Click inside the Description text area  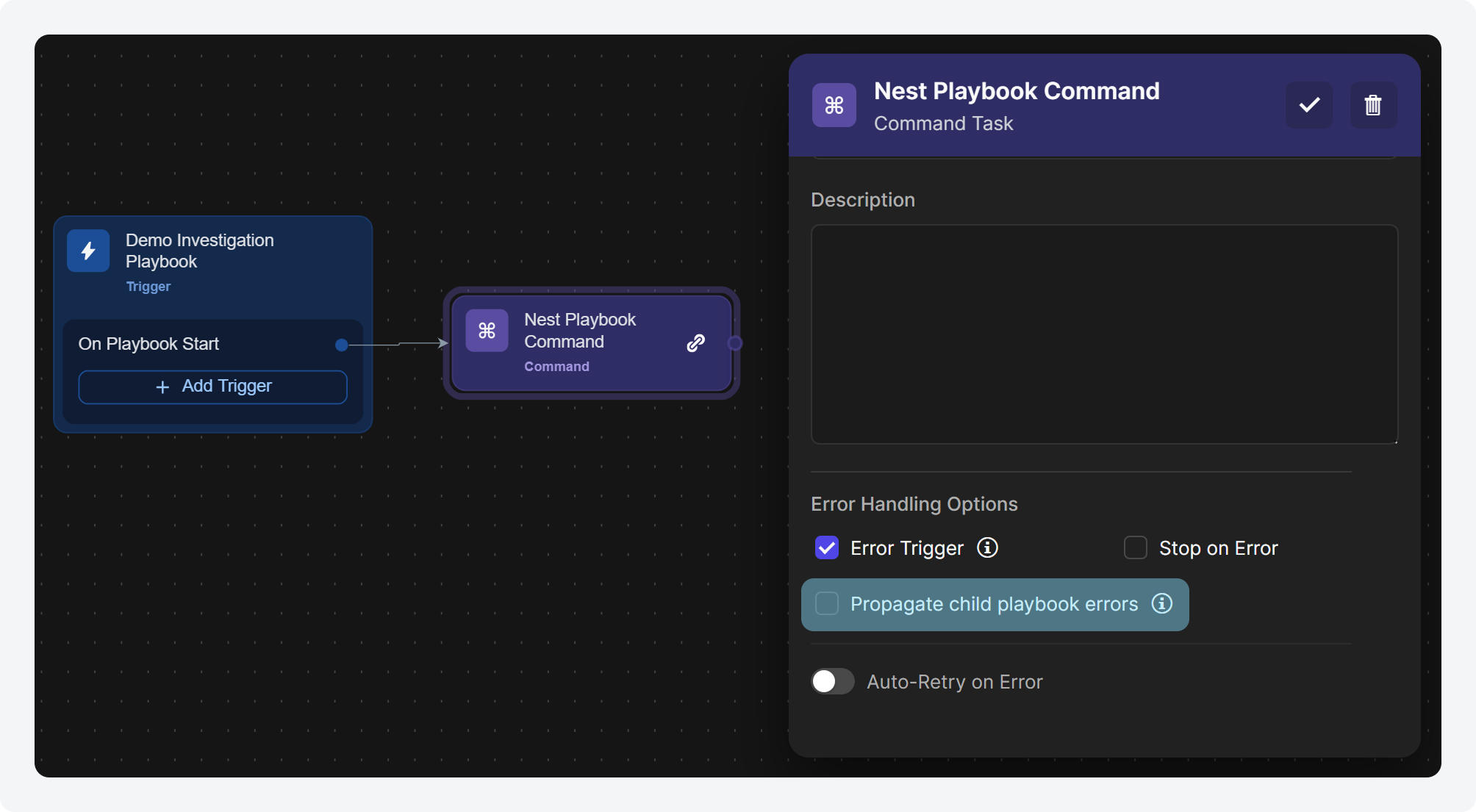tap(1104, 334)
